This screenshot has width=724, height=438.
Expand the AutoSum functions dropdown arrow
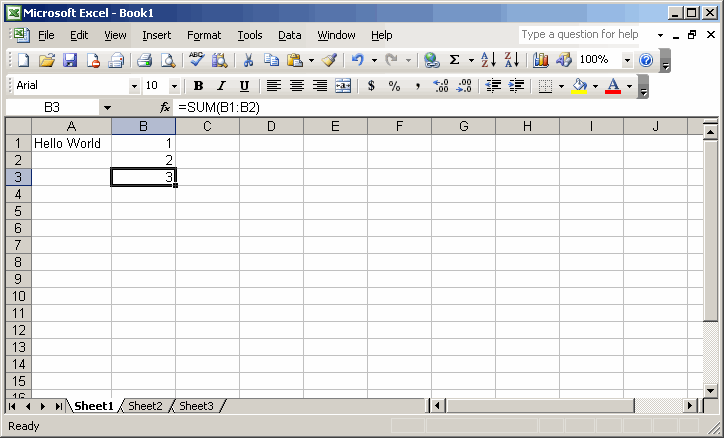click(471, 60)
